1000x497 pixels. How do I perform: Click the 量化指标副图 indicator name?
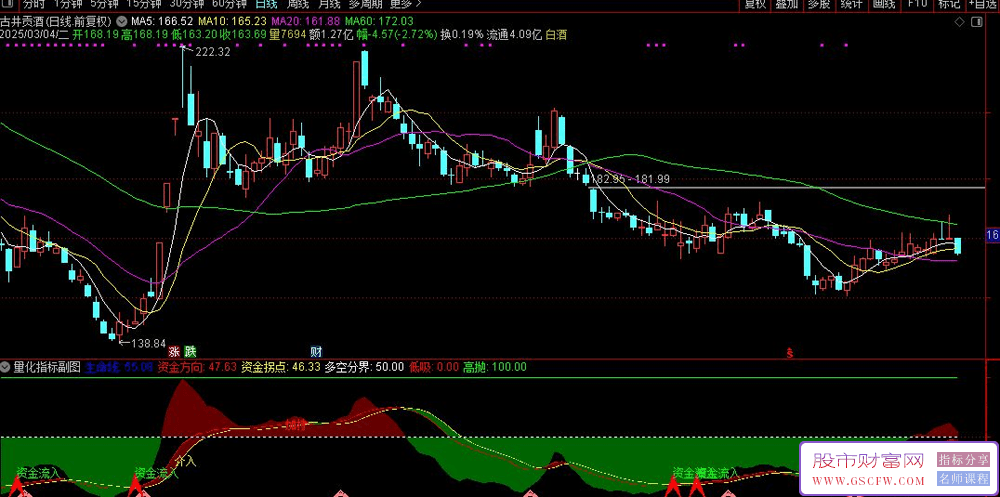pyautogui.click(x=47, y=367)
